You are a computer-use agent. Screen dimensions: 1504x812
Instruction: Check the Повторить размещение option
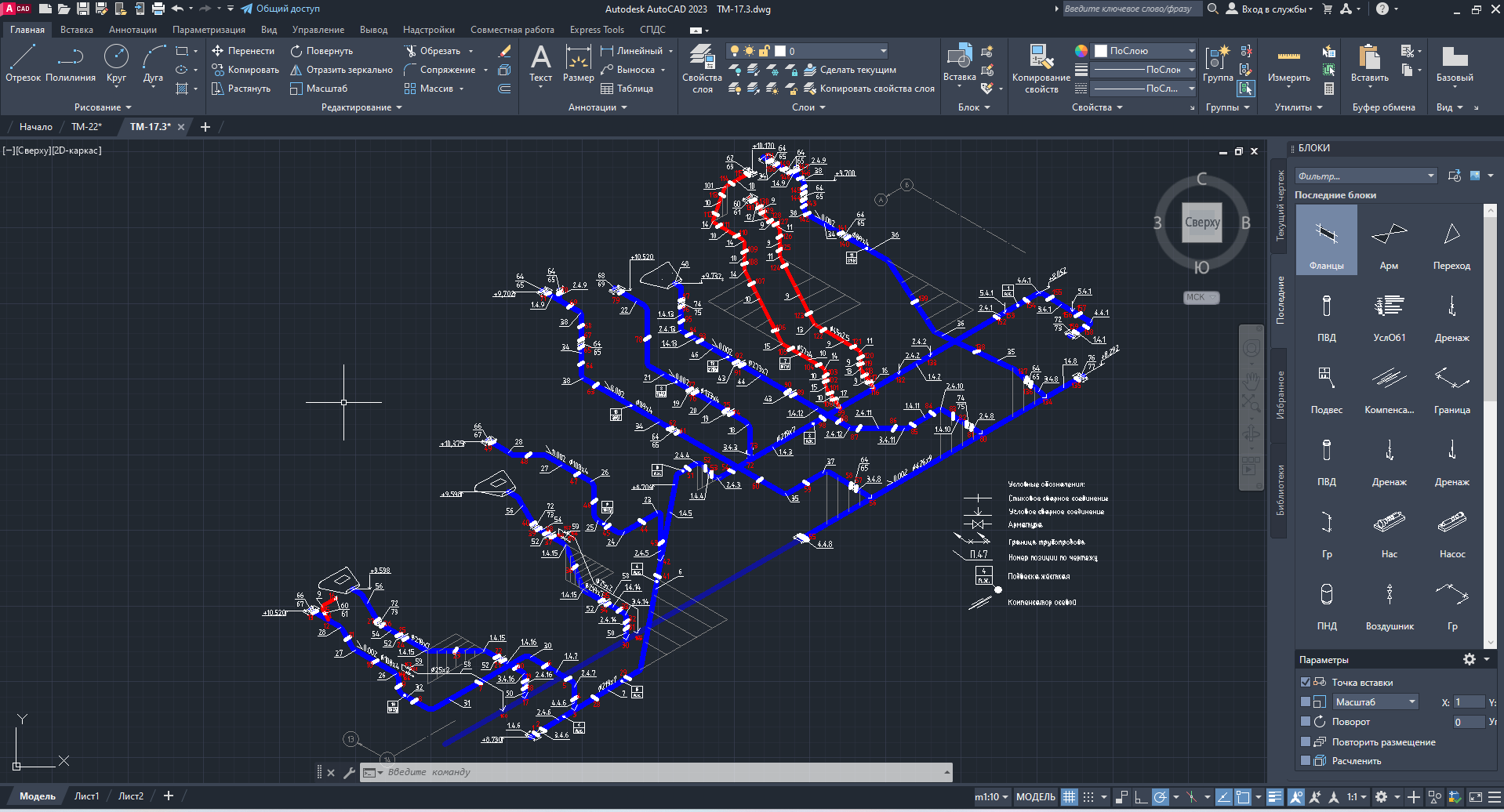1306,741
